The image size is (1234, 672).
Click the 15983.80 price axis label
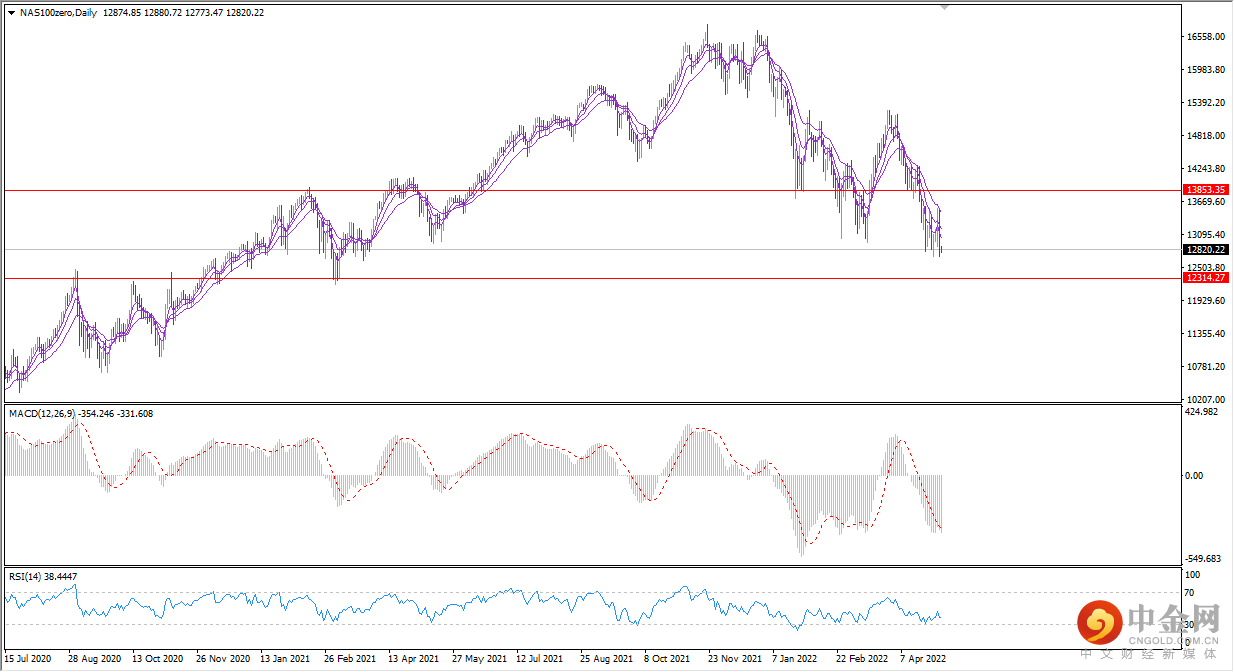(x=1205, y=70)
